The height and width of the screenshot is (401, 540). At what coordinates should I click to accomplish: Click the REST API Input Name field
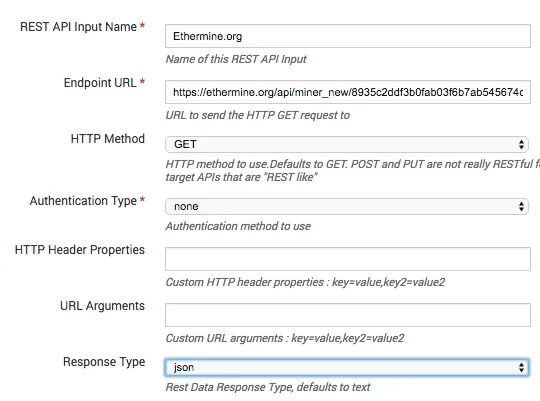point(347,36)
